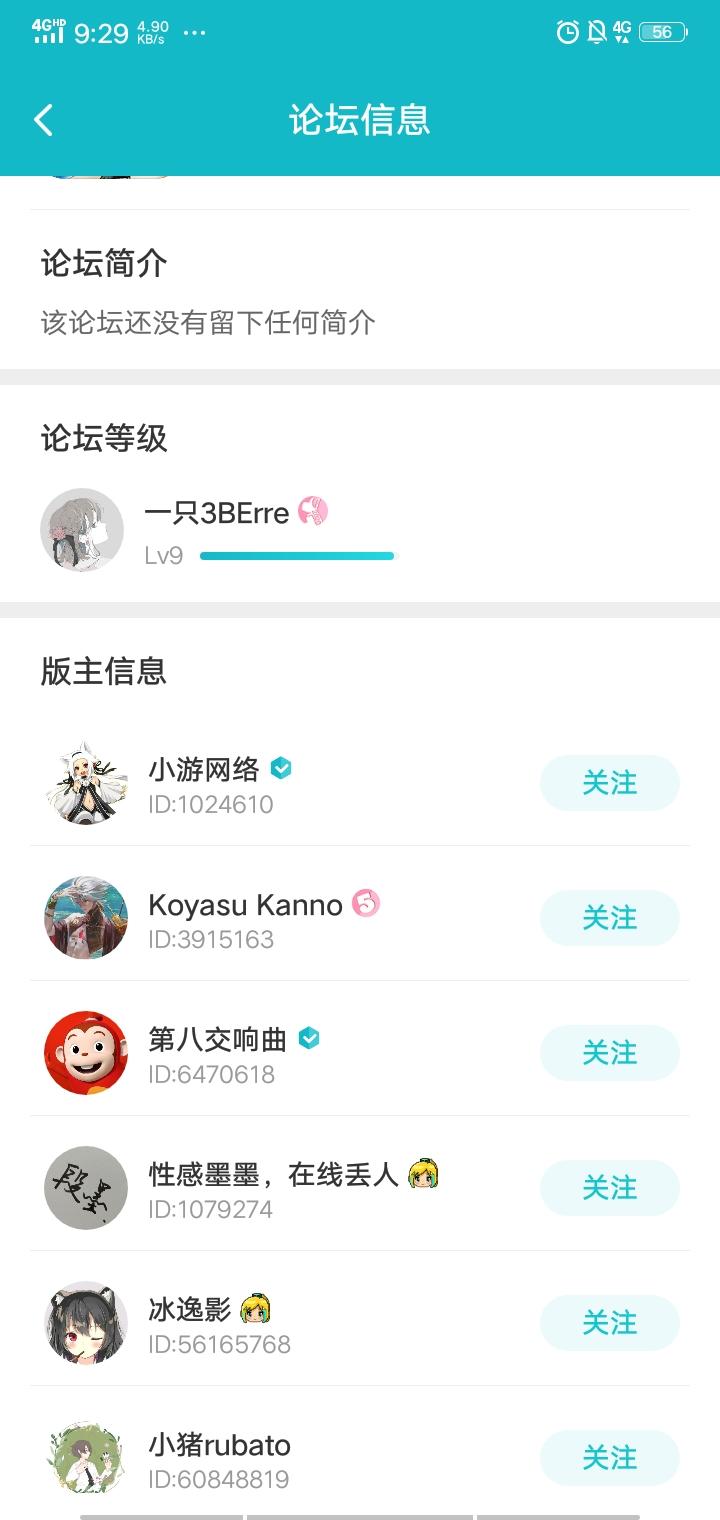Tap the pink badge beside Koyasu Kanno
Screen dimensions: 720x1520
click(x=366, y=904)
